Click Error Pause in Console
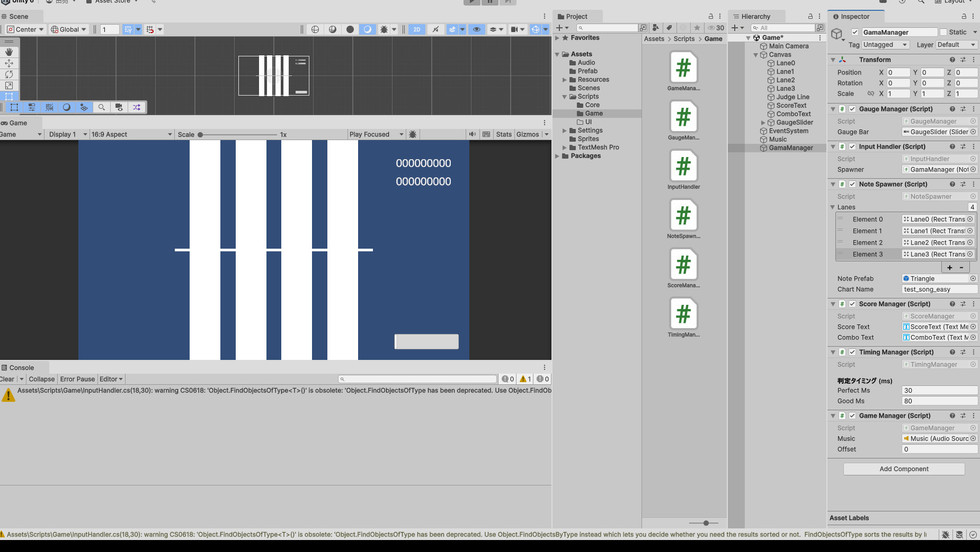Viewport: 980px width, 552px height. coord(78,379)
